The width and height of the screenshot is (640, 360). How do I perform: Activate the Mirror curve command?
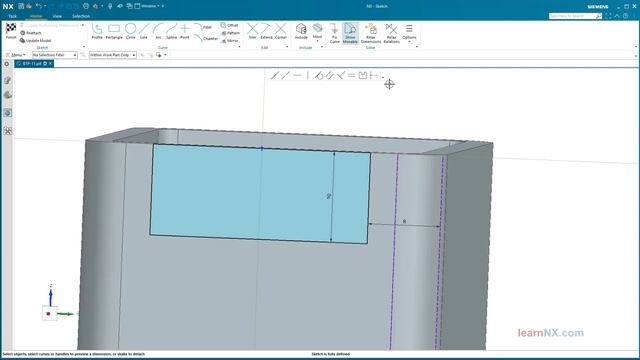(229, 41)
